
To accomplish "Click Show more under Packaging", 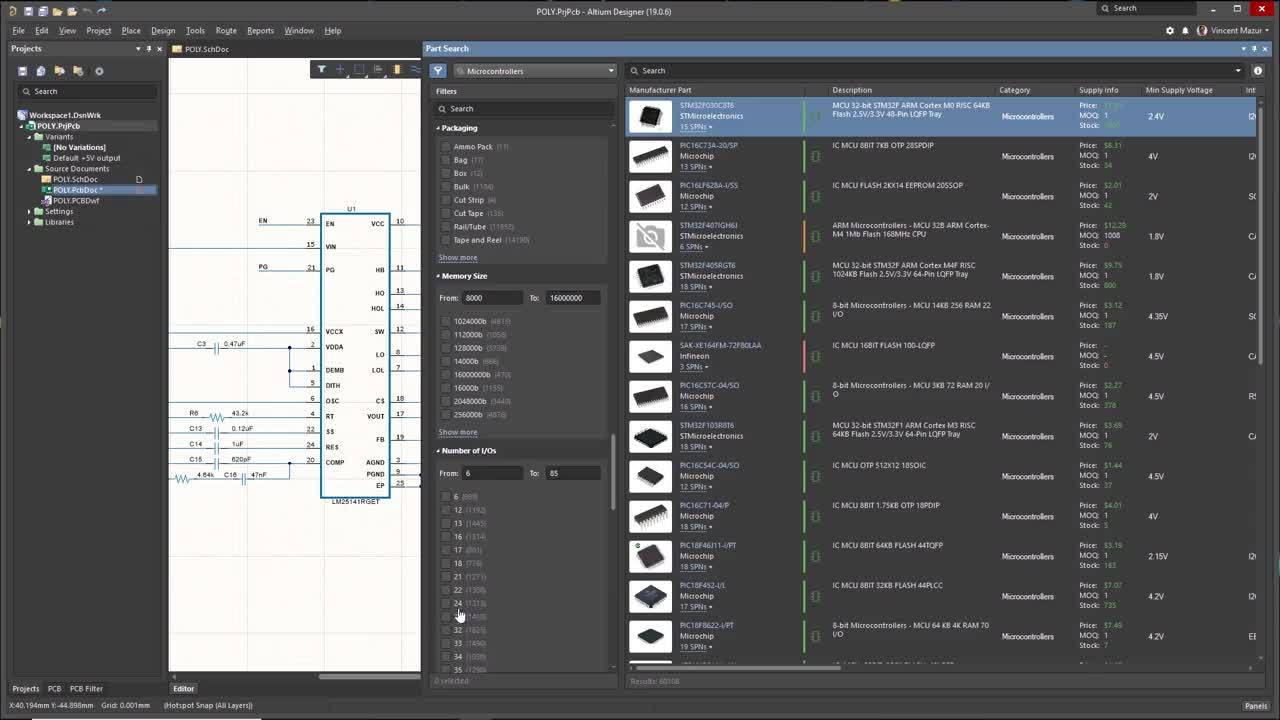I will pos(458,258).
